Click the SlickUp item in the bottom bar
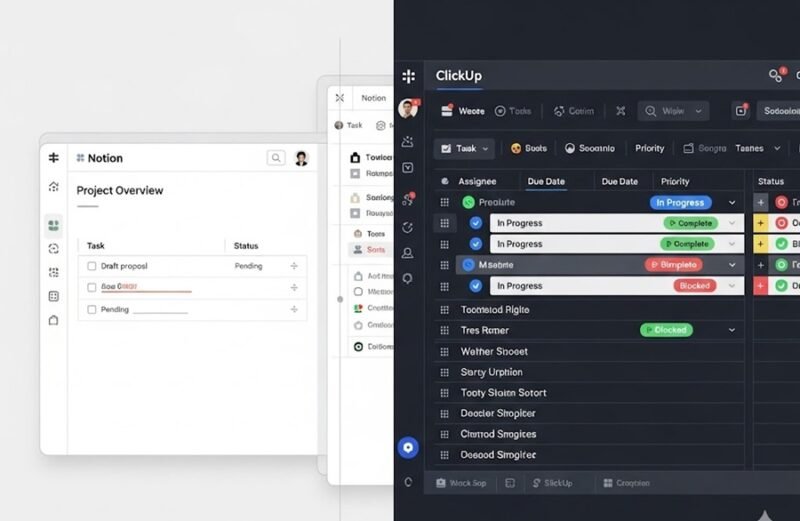Image resolution: width=800 pixels, height=521 pixels. point(553,483)
